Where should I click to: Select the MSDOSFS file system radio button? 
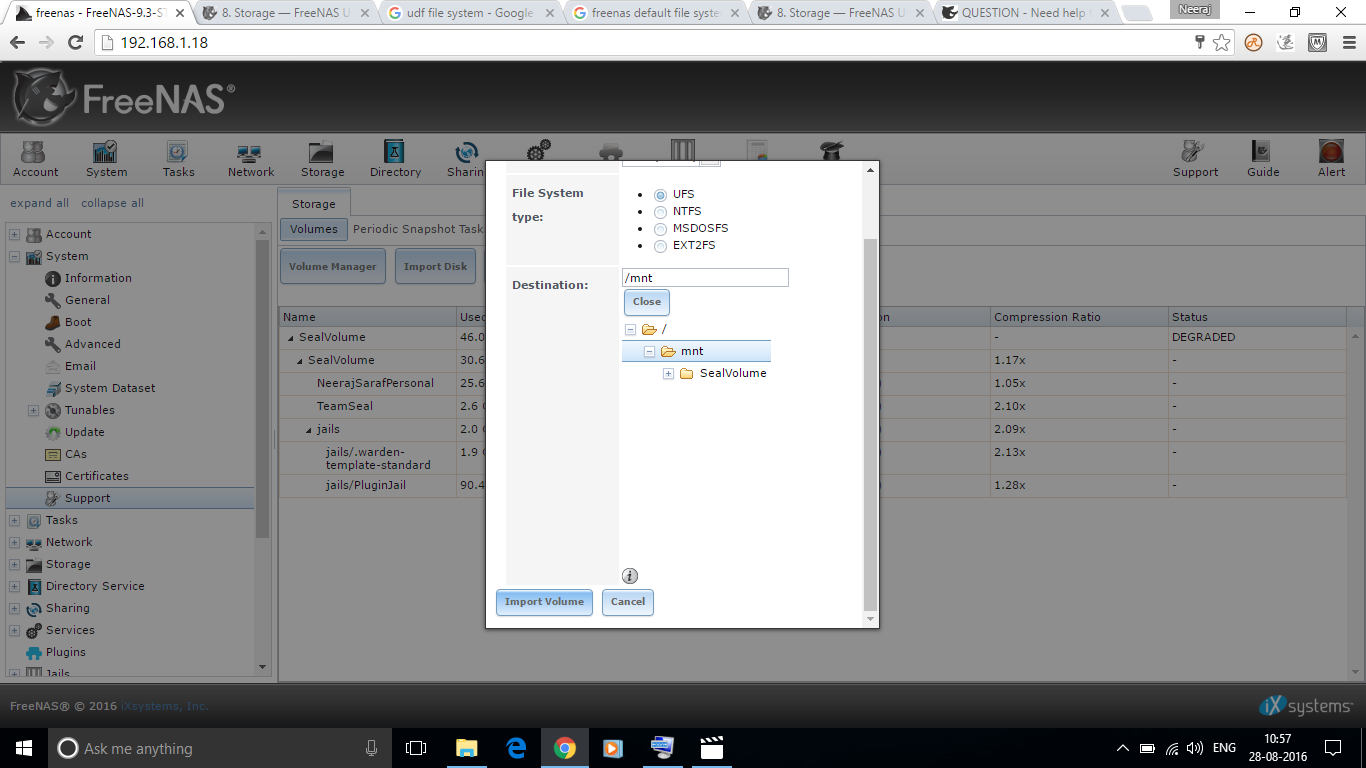[660, 229]
